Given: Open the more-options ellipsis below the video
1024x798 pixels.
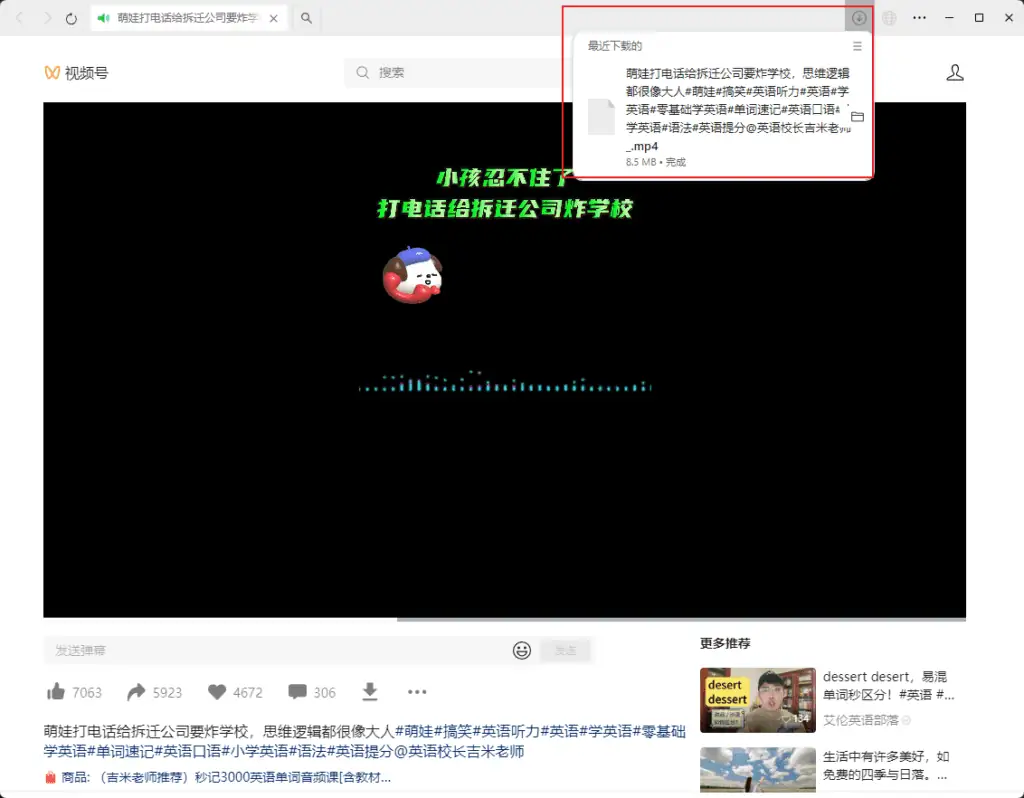Looking at the screenshot, I should (417, 691).
